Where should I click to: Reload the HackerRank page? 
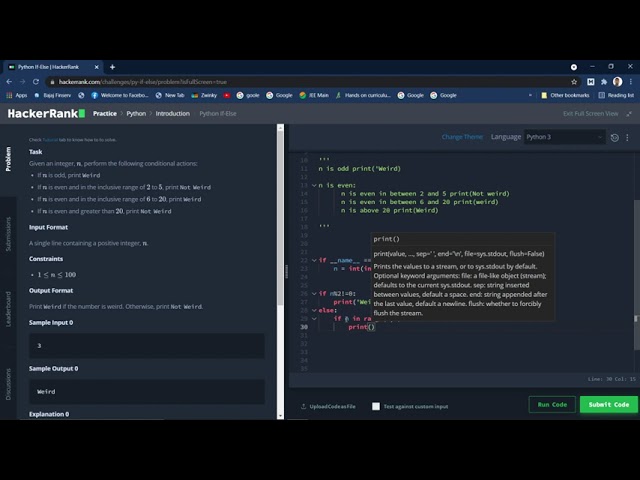click(36, 82)
